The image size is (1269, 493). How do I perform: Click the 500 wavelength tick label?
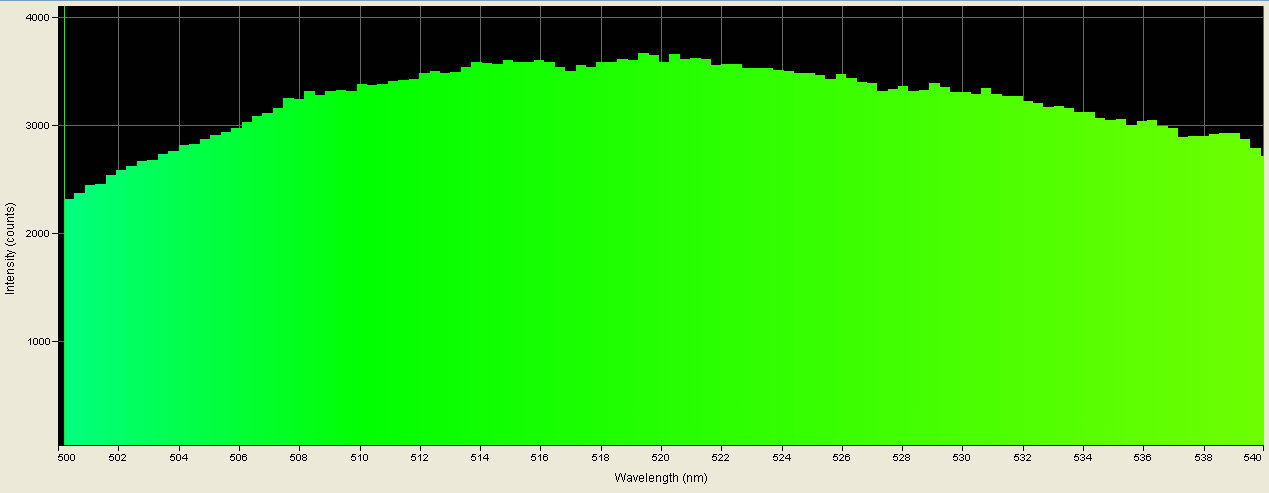(x=67, y=460)
